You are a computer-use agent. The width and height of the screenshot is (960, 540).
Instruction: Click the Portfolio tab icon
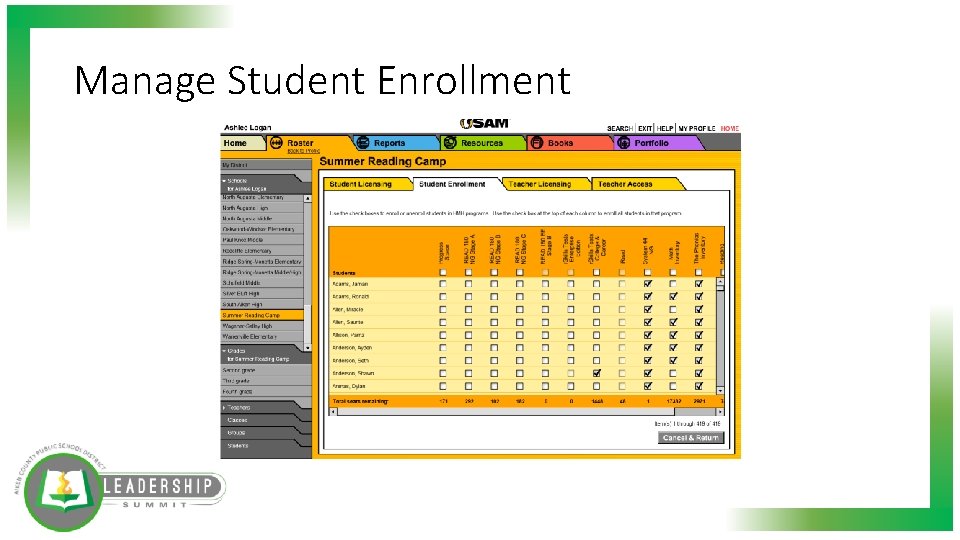click(x=623, y=143)
